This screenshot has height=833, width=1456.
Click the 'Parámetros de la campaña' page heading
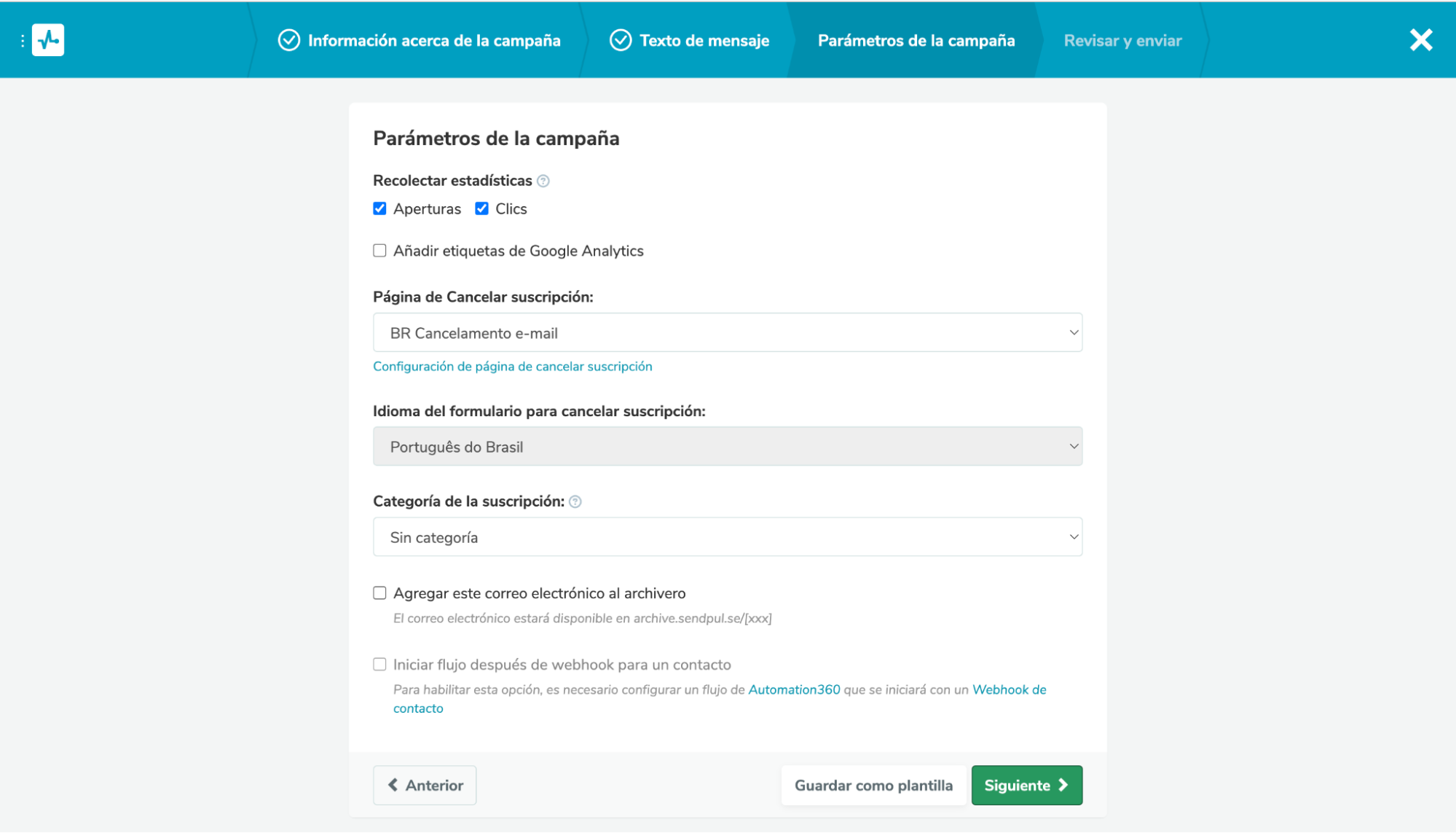pyautogui.click(x=496, y=138)
